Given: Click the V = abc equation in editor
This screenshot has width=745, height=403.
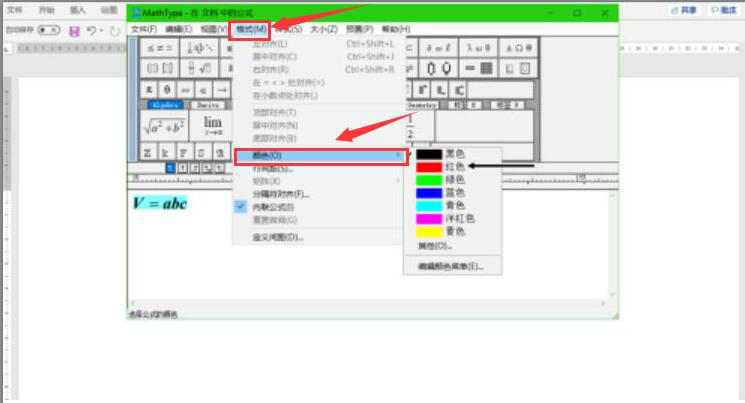Looking at the screenshot, I should [x=160, y=203].
